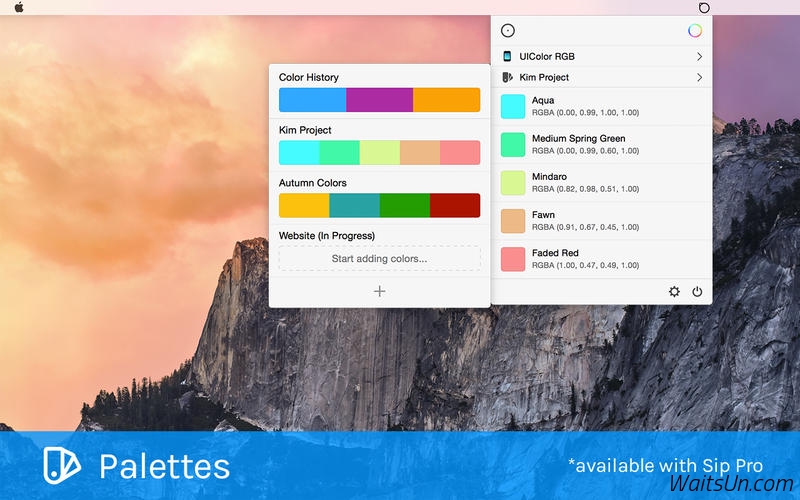Image resolution: width=800 pixels, height=500 pixels.
Task: Click the palette icon beside Kim Project
Action: (507, 77)
